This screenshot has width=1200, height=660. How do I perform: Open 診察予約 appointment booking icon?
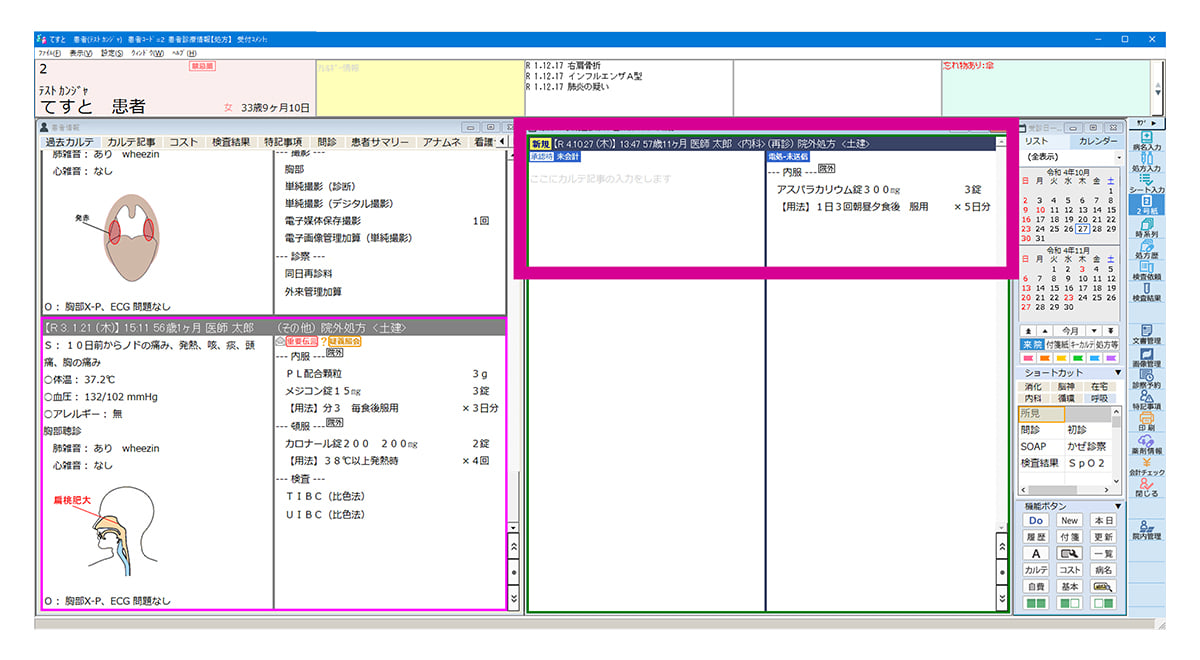(x=1146, y=377)
